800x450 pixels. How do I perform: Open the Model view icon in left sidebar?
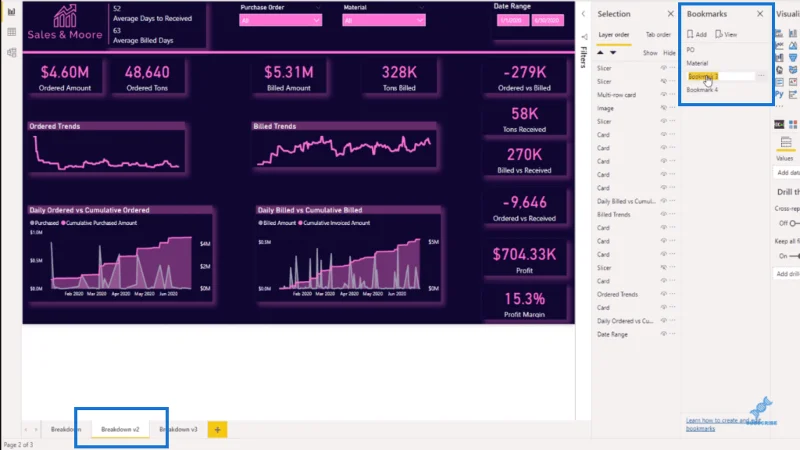(x=11, y=53)
